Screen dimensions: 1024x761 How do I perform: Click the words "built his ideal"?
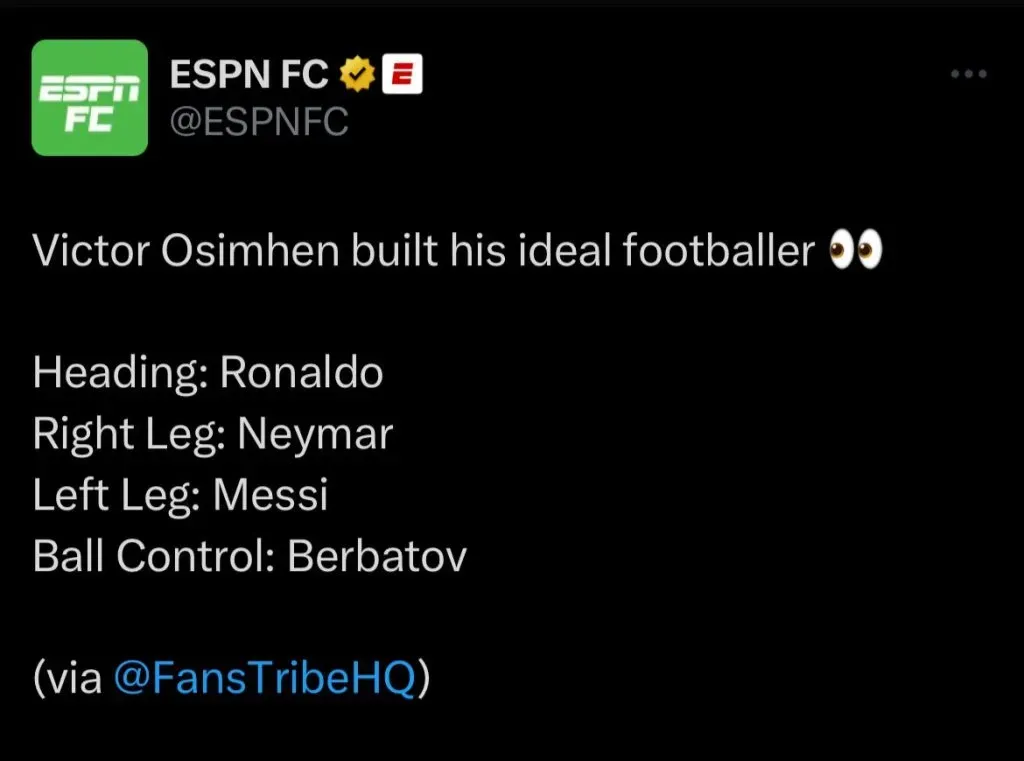482,251
